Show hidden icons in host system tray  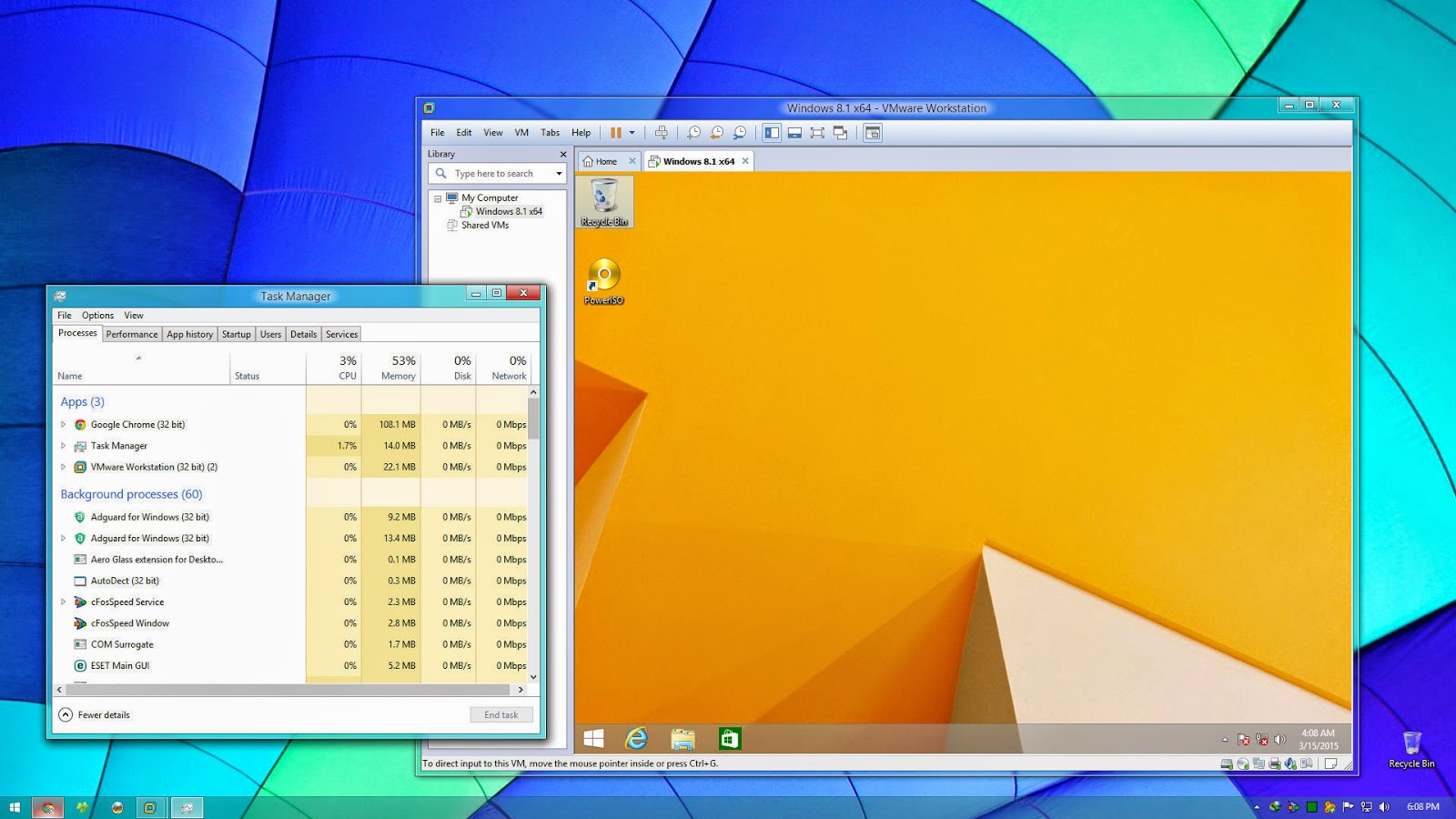(1257, 807)
